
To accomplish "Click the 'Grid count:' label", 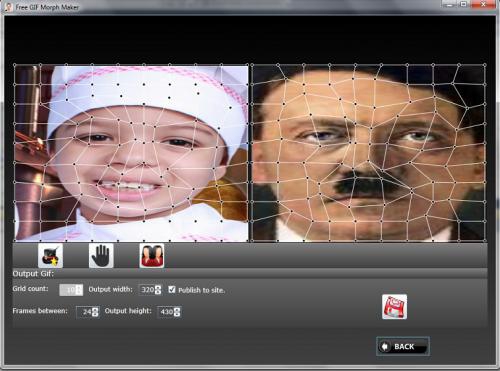I will (30, 289).
